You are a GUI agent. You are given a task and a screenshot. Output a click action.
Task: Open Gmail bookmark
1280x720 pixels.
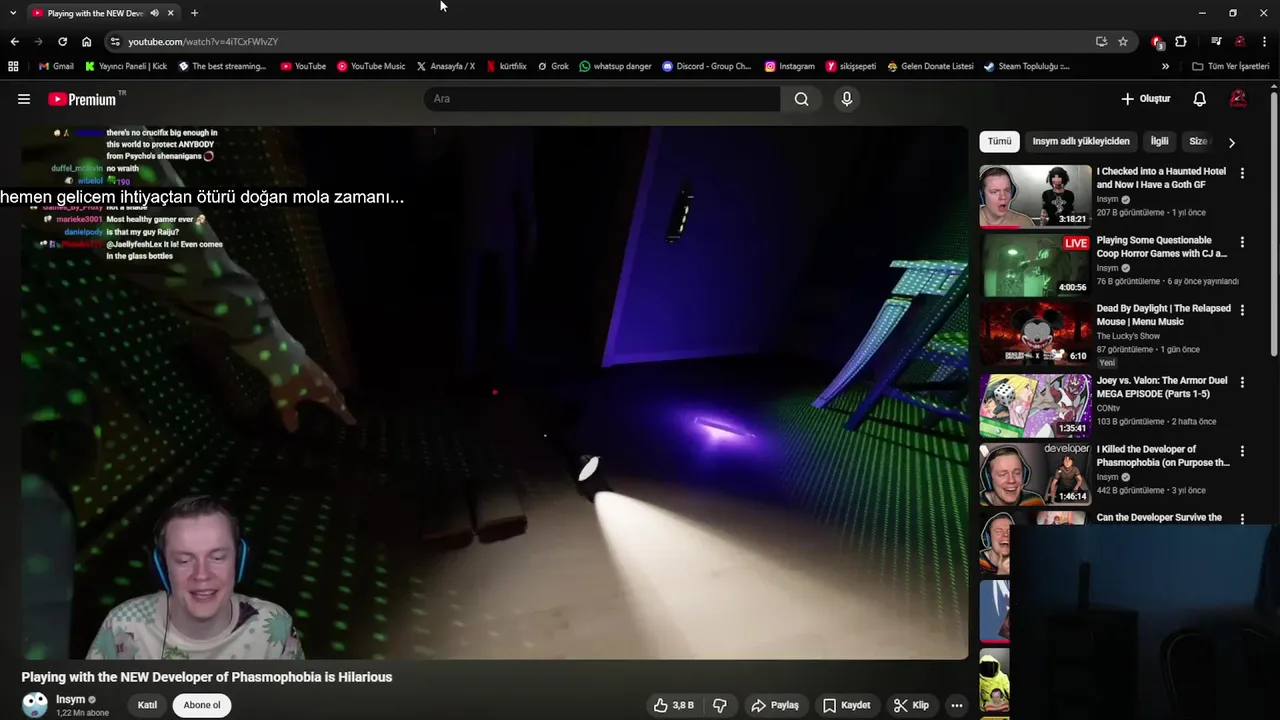56,66
